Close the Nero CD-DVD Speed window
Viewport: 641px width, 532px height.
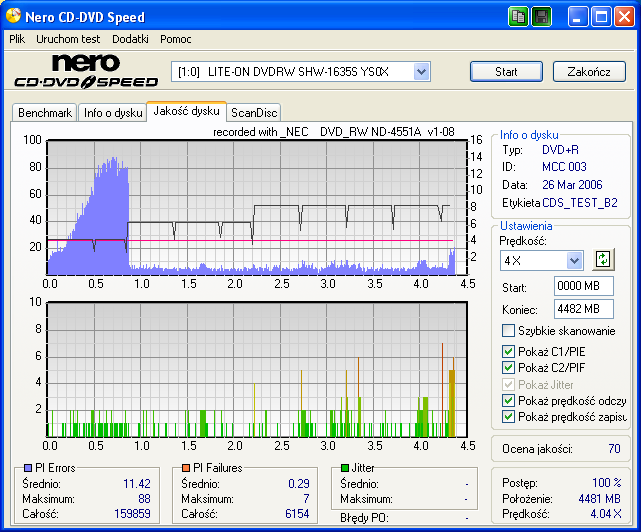tap(624, 17)
